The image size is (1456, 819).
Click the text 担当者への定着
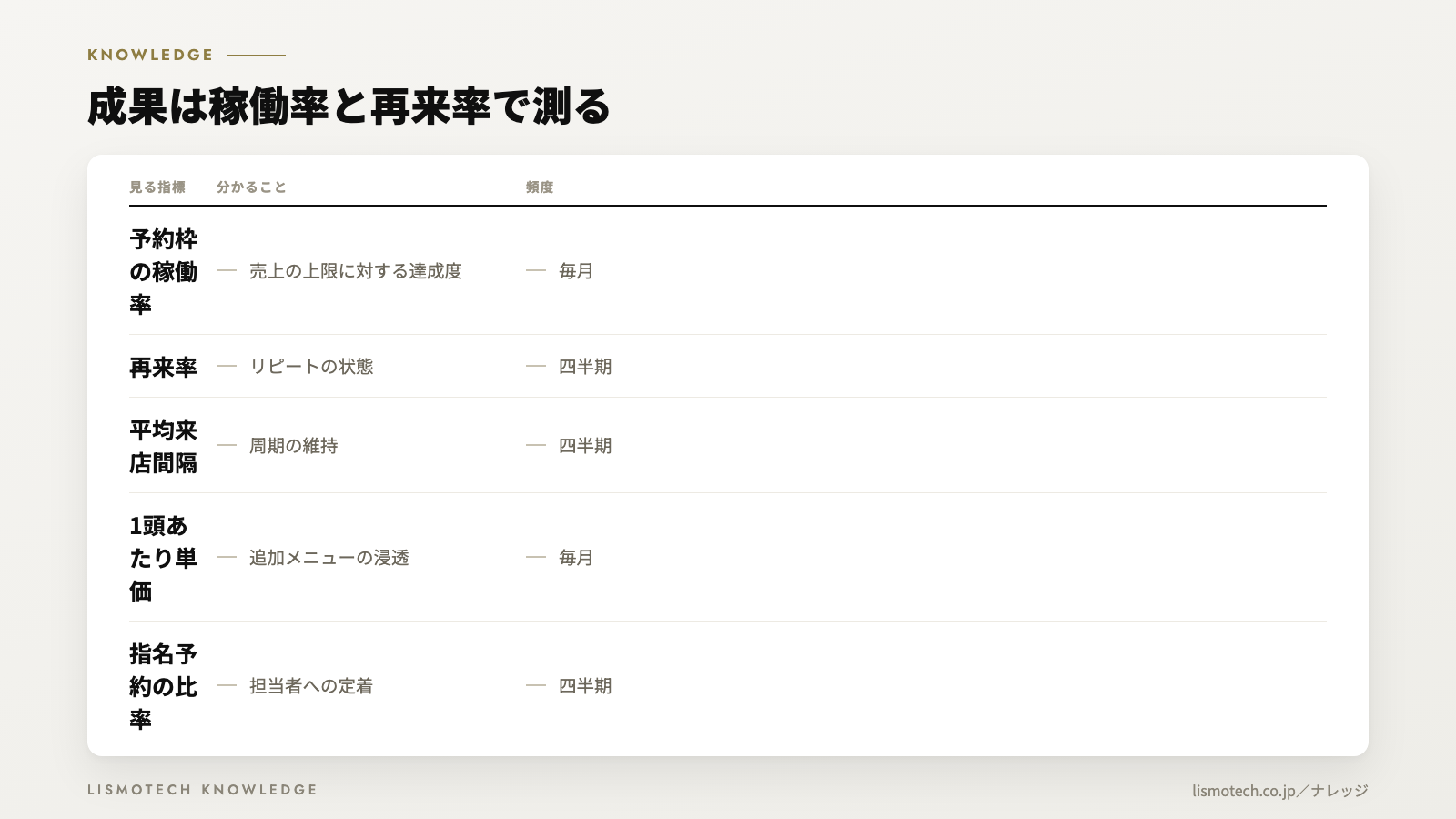point(311,686)
